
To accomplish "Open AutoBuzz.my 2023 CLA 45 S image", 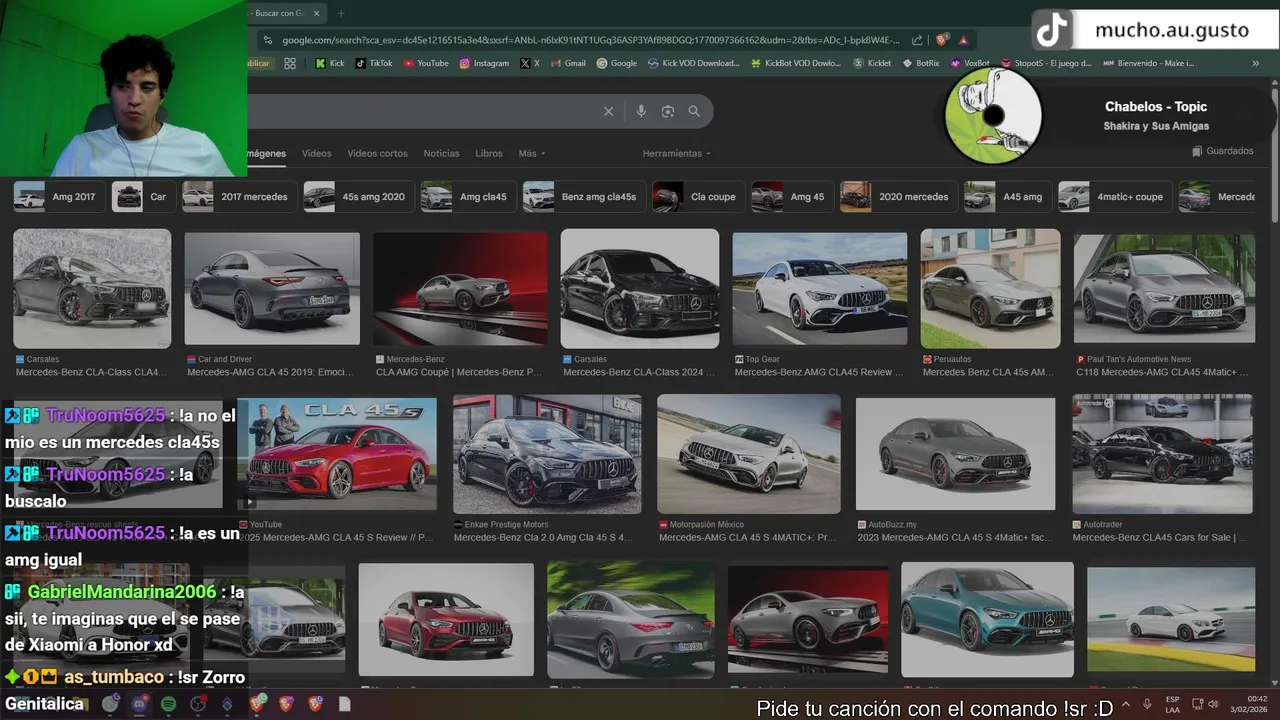I will 955,454.
